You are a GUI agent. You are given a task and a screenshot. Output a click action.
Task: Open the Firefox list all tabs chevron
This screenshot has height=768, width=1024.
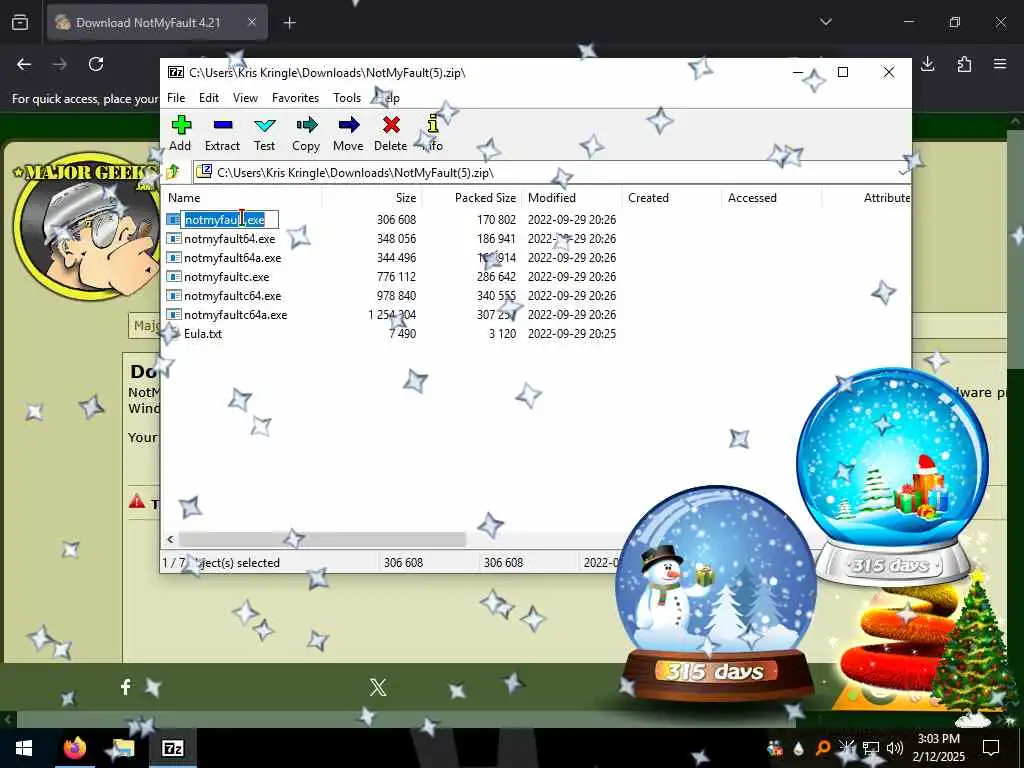[x=825, y=22]
